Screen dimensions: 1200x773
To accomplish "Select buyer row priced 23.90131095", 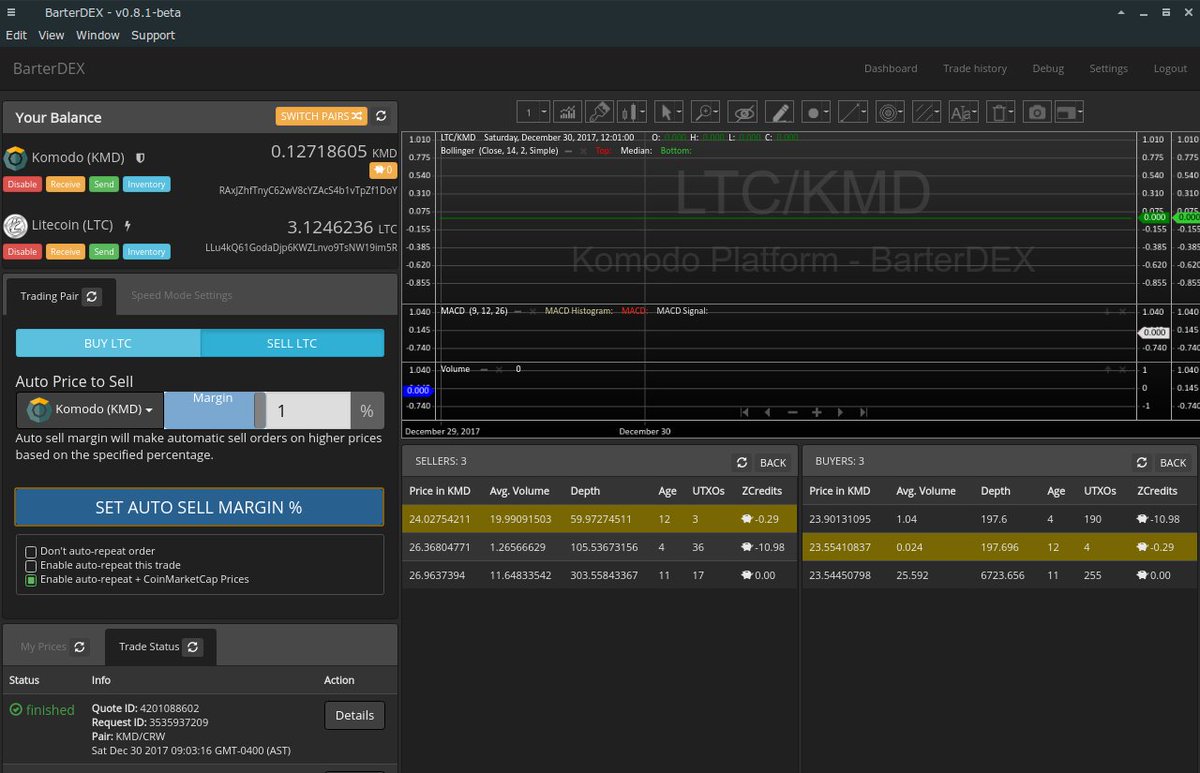I will click(x=1001, y=519).
